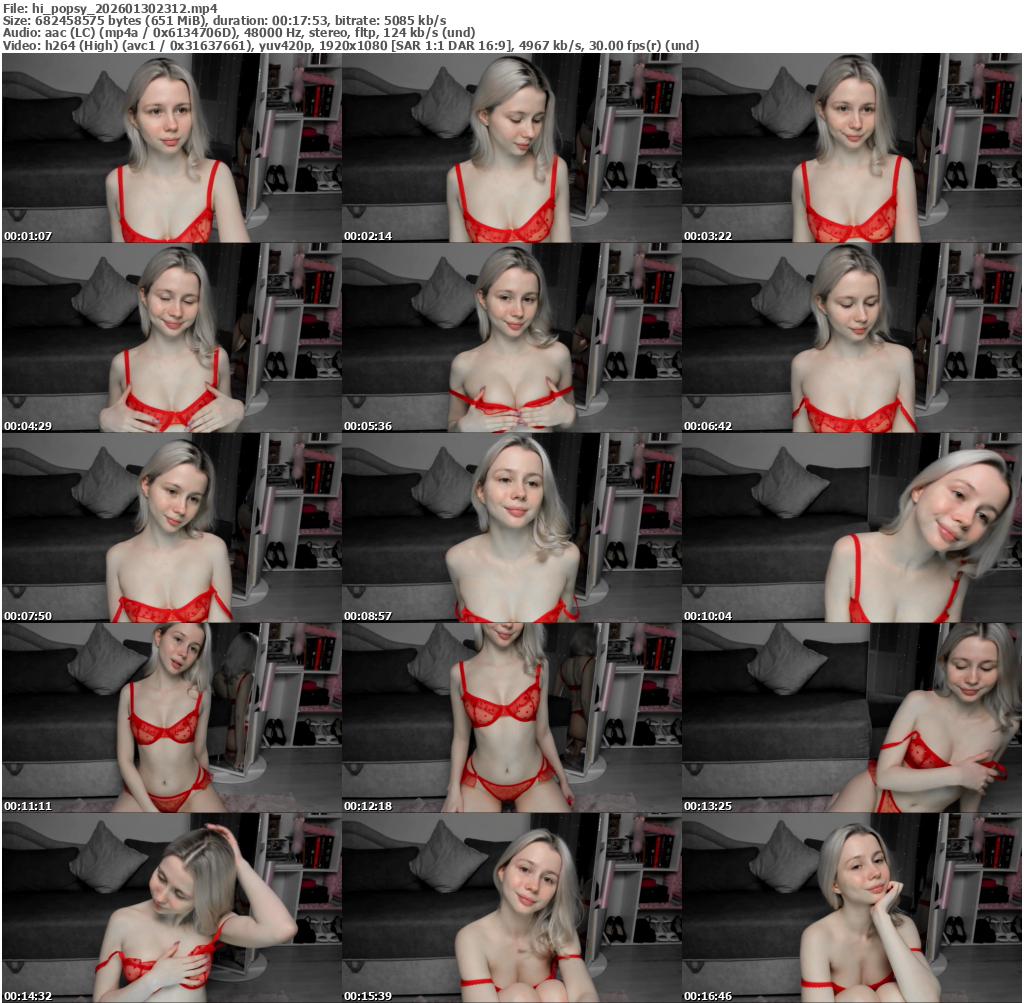This screenshot has width=1024, height=1003.
Task: Click the Video line starting with h264 (High)
Action: (x=351, y=45)
